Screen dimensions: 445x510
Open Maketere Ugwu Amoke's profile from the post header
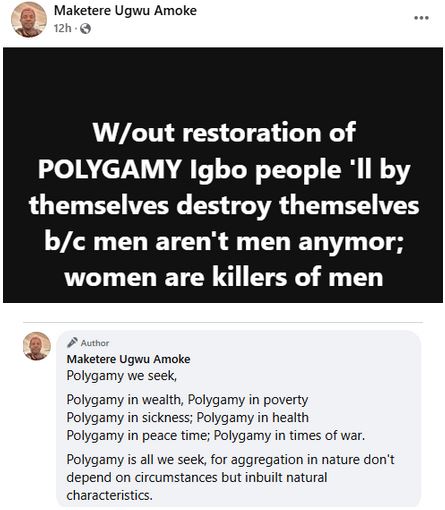125,11
